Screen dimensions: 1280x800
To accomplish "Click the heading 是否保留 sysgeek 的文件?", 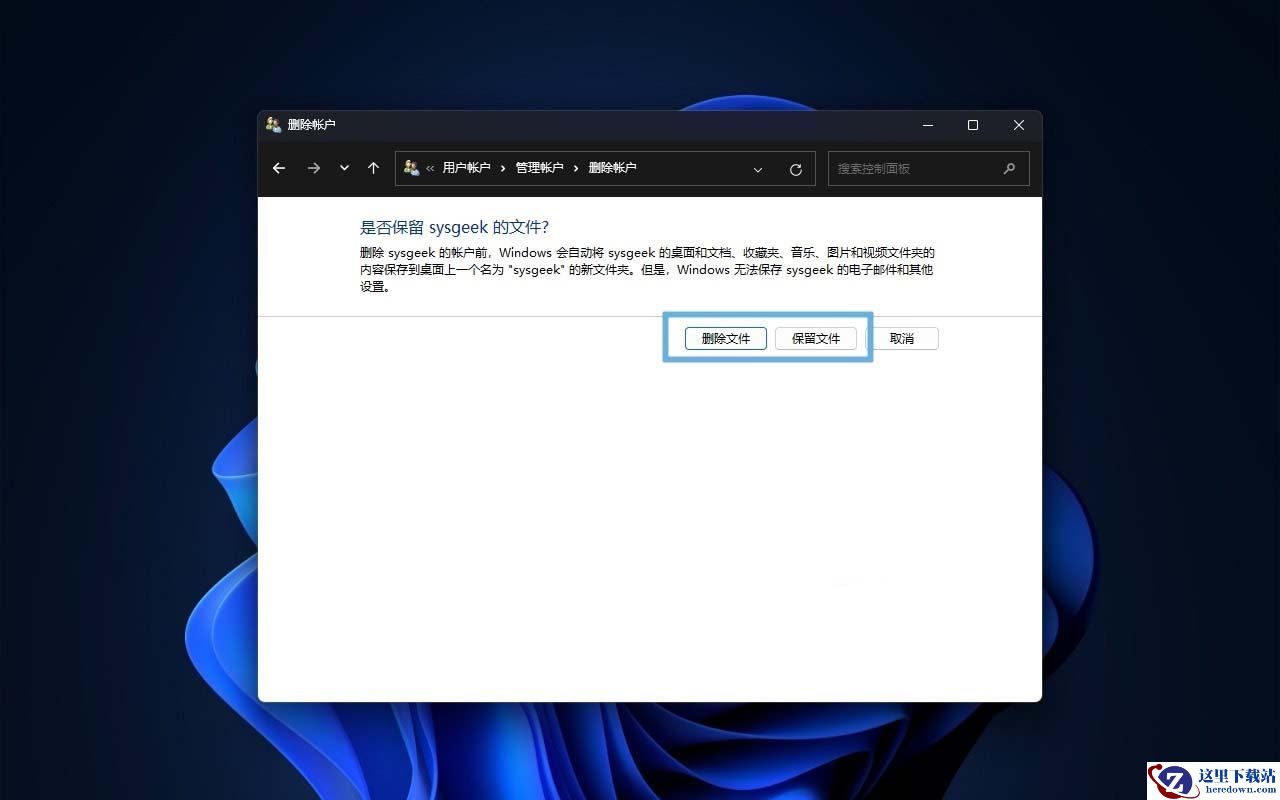I will tap(455, 228).
